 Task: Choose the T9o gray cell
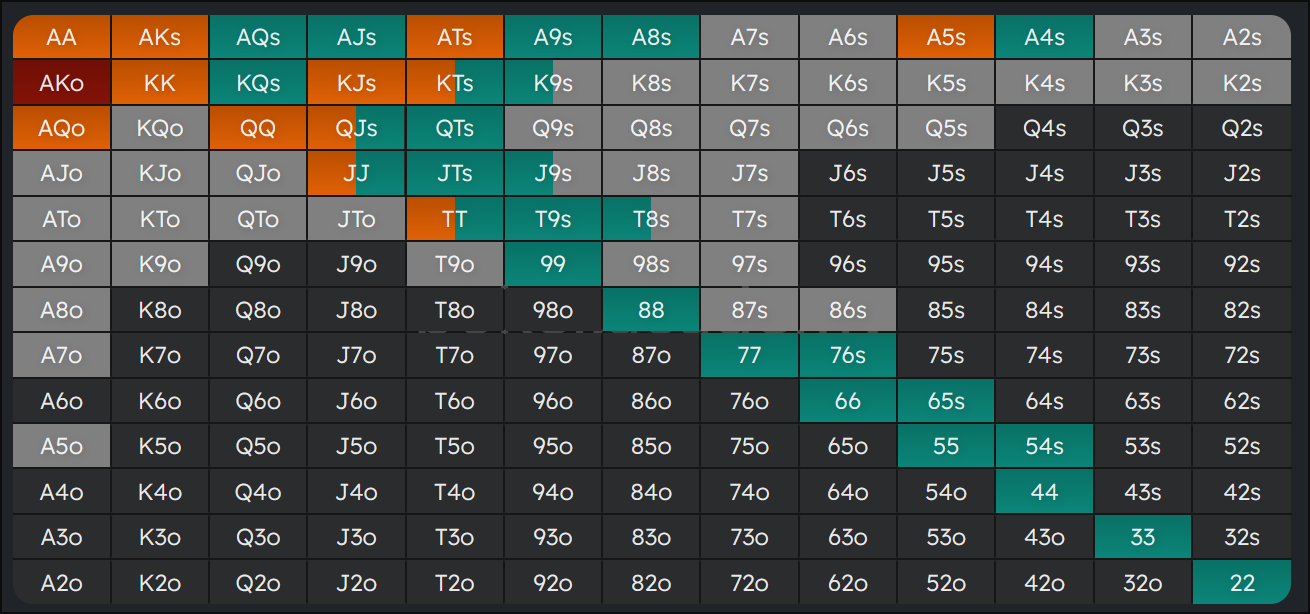click(455, 265)
